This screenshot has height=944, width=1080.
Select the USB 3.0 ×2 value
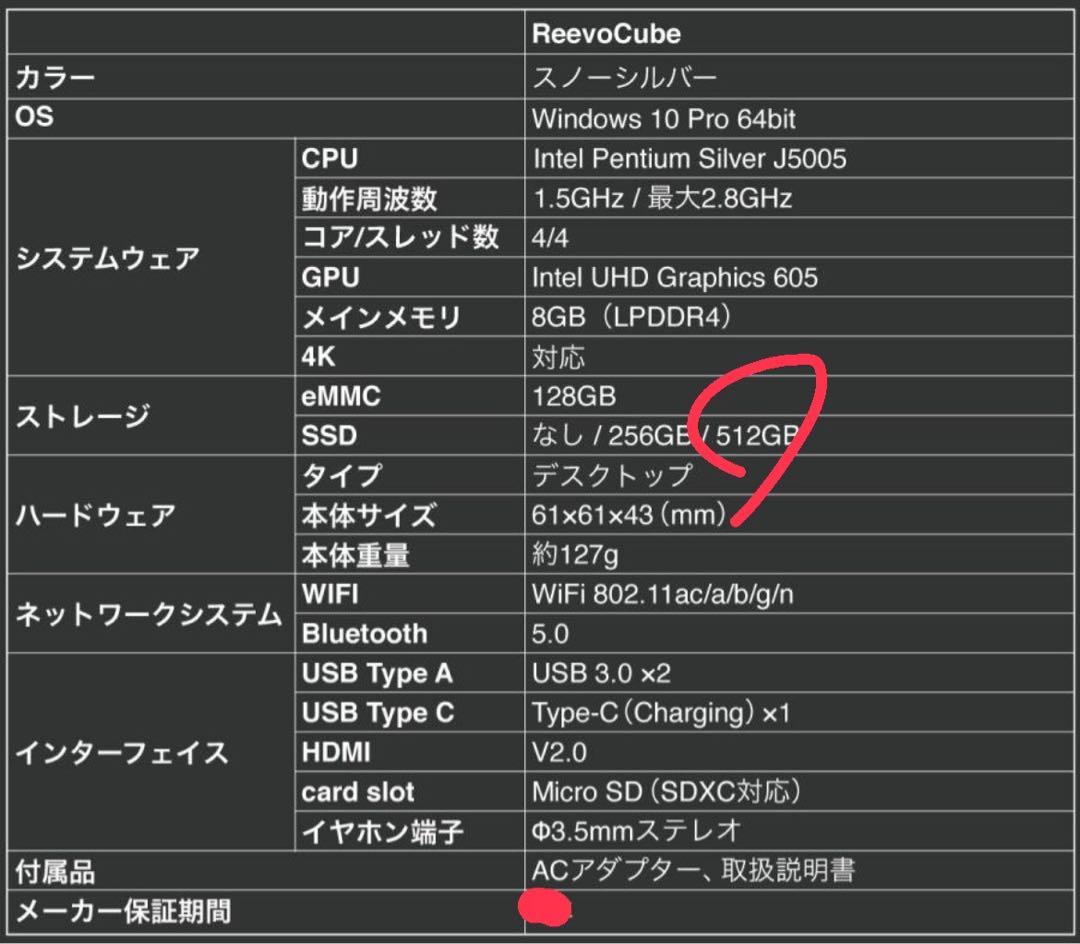click(601, 673)
